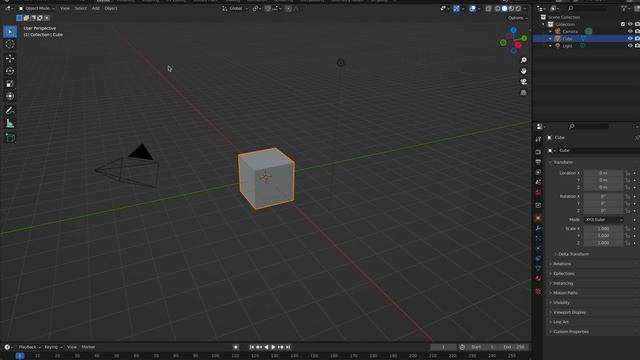Select the Select Box tool

coord(10,31)
